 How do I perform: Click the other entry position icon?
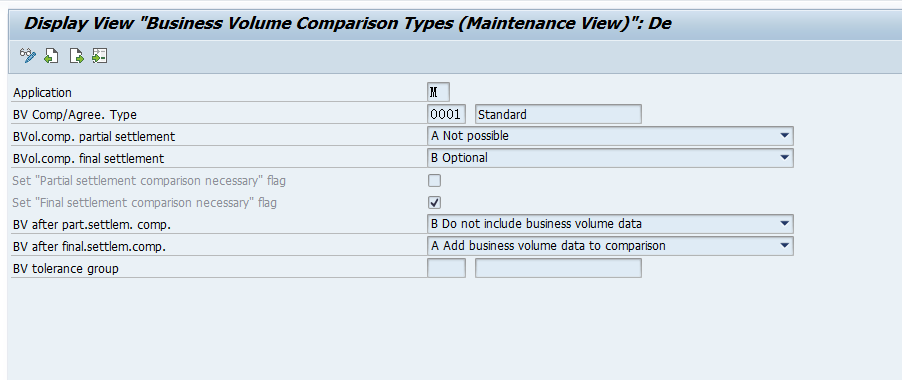[x=100, y=56]
